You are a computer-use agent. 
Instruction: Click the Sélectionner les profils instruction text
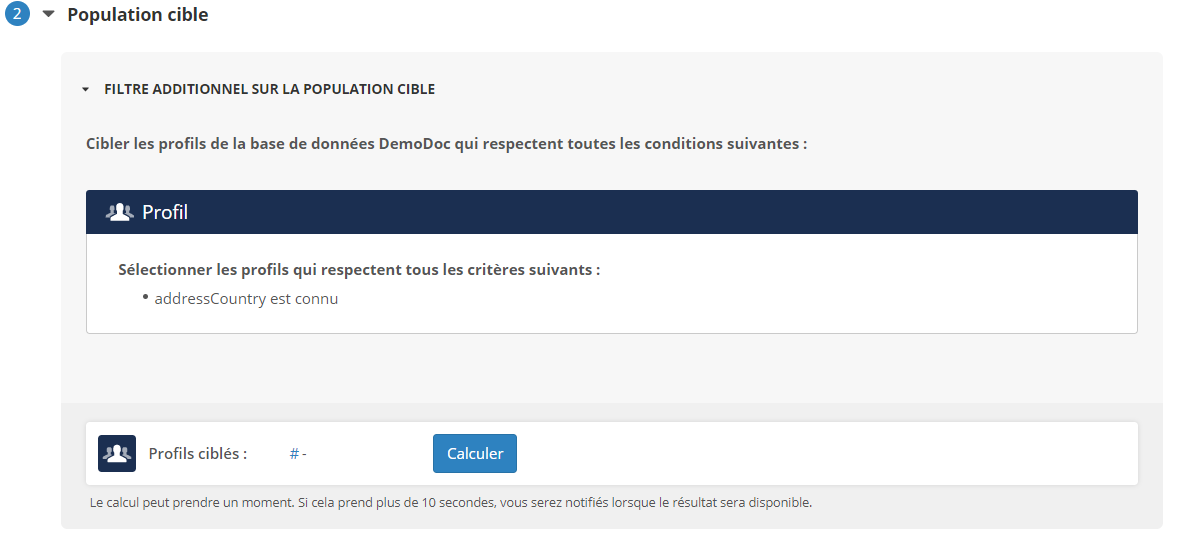coord(359,270)
